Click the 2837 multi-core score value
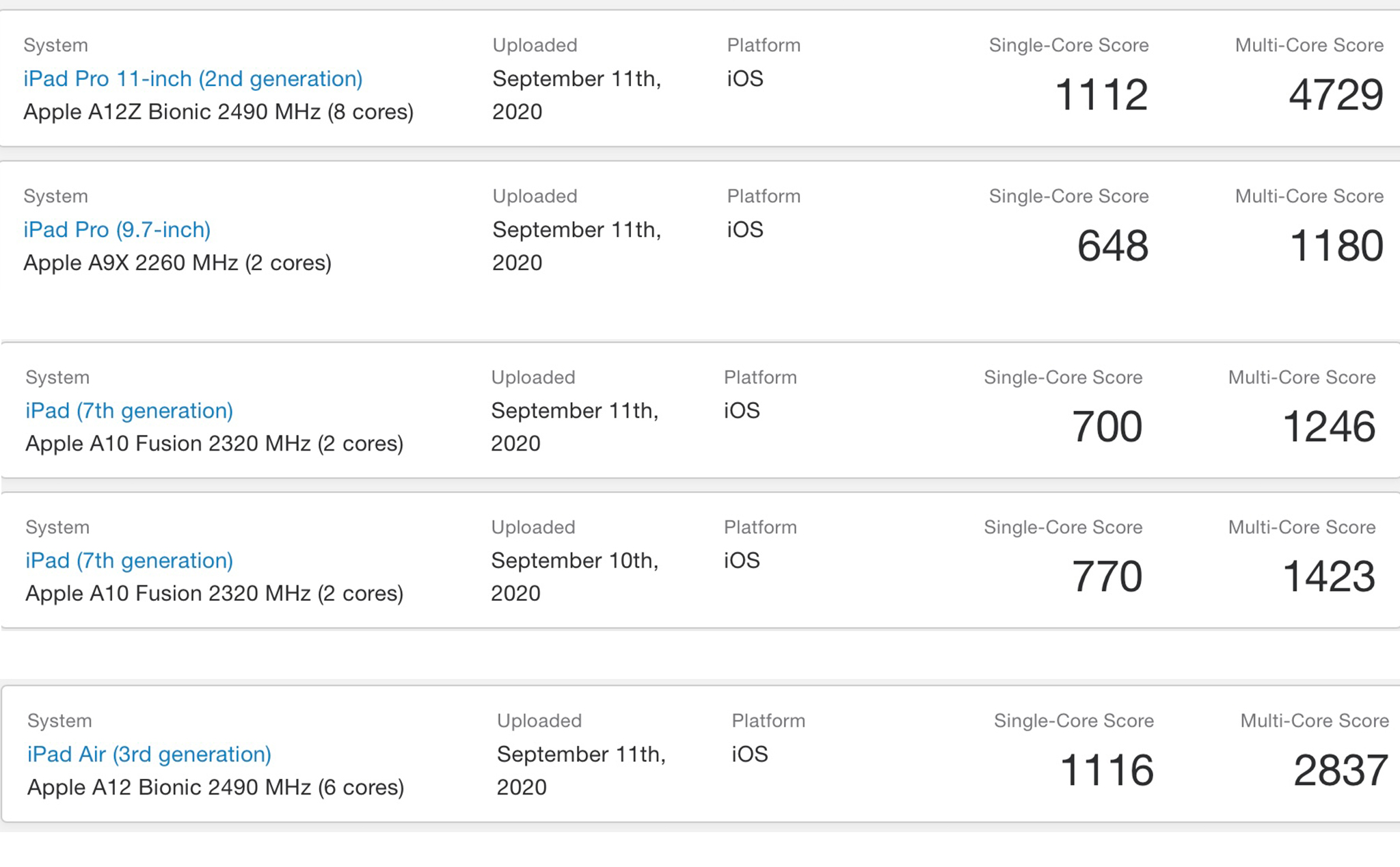 1340,770
